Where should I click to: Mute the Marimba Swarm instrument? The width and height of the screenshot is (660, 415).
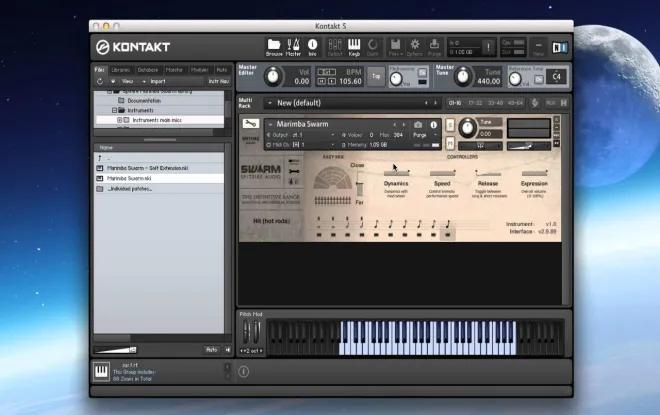(x=450, y=144)
